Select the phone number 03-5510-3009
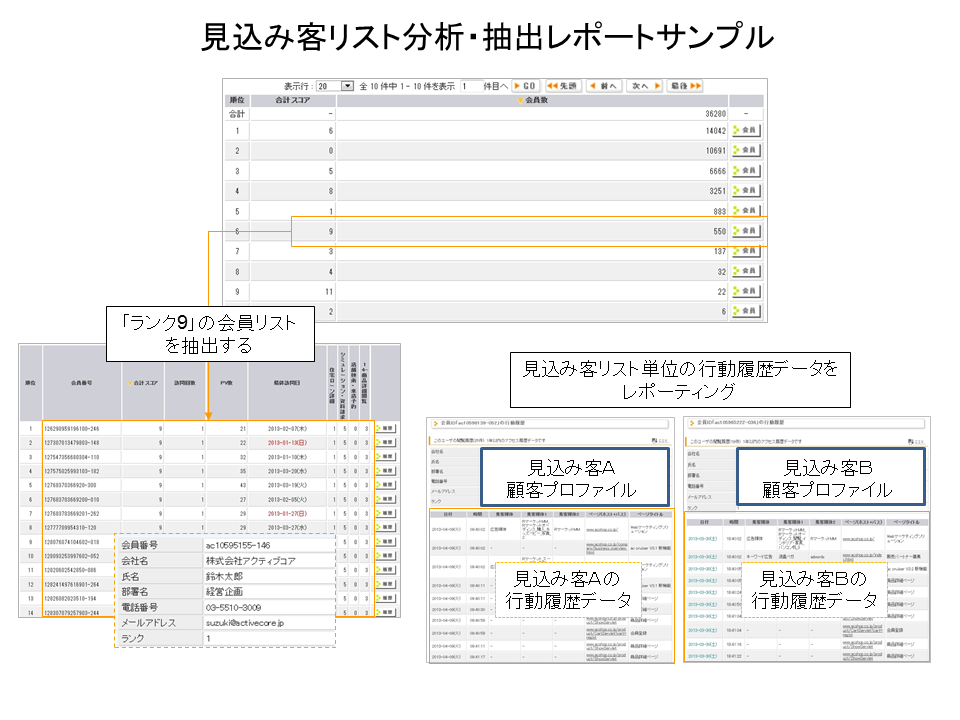960x720 pixels. 233,607
